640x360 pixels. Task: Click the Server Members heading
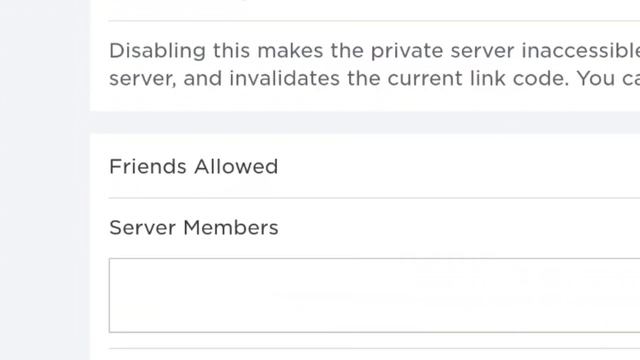pos(193,227)
